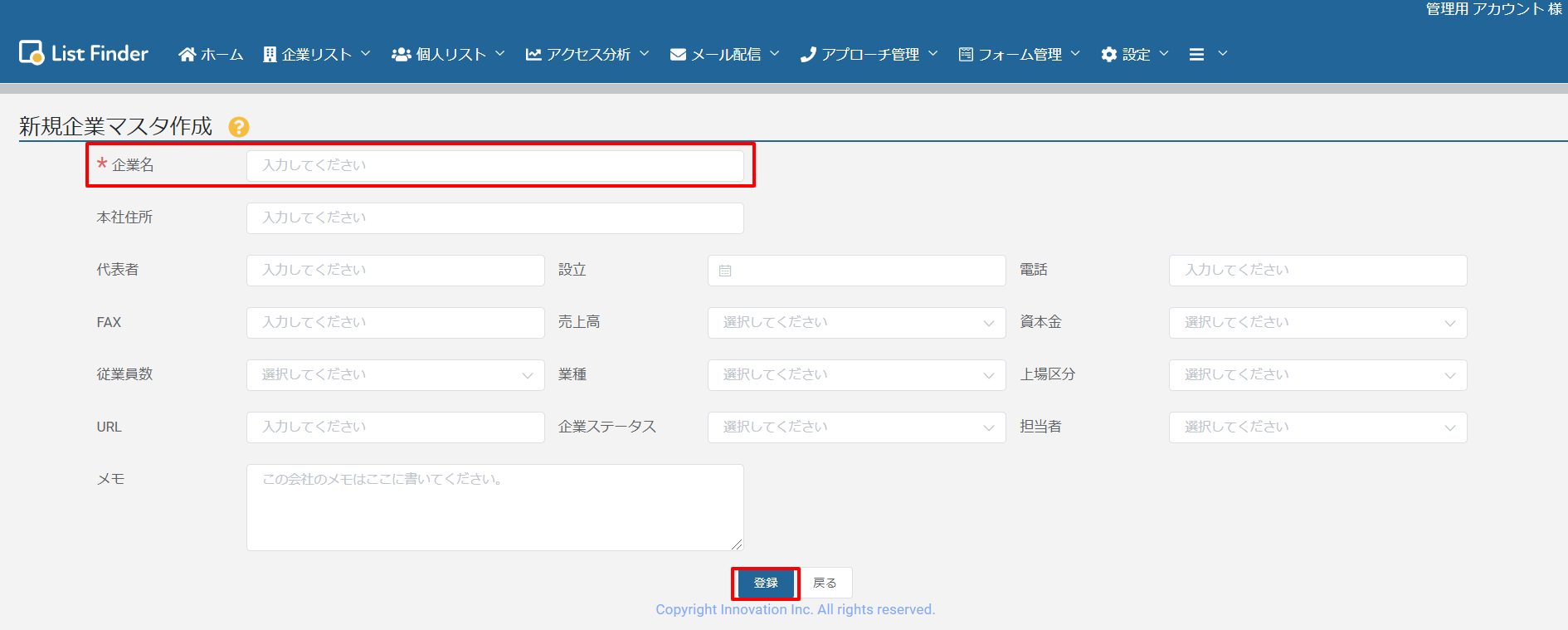Open the アクセス分析 menu
The height and width of the screenshot is (630, 1568).
coord(587,54)
